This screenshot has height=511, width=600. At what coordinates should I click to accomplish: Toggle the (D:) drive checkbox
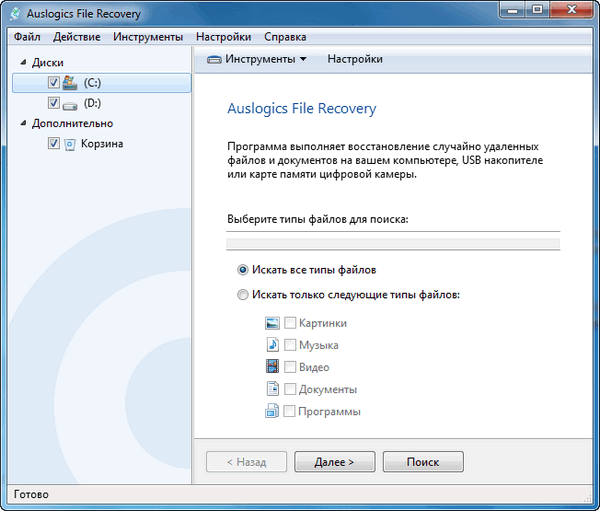pos(54,103)
